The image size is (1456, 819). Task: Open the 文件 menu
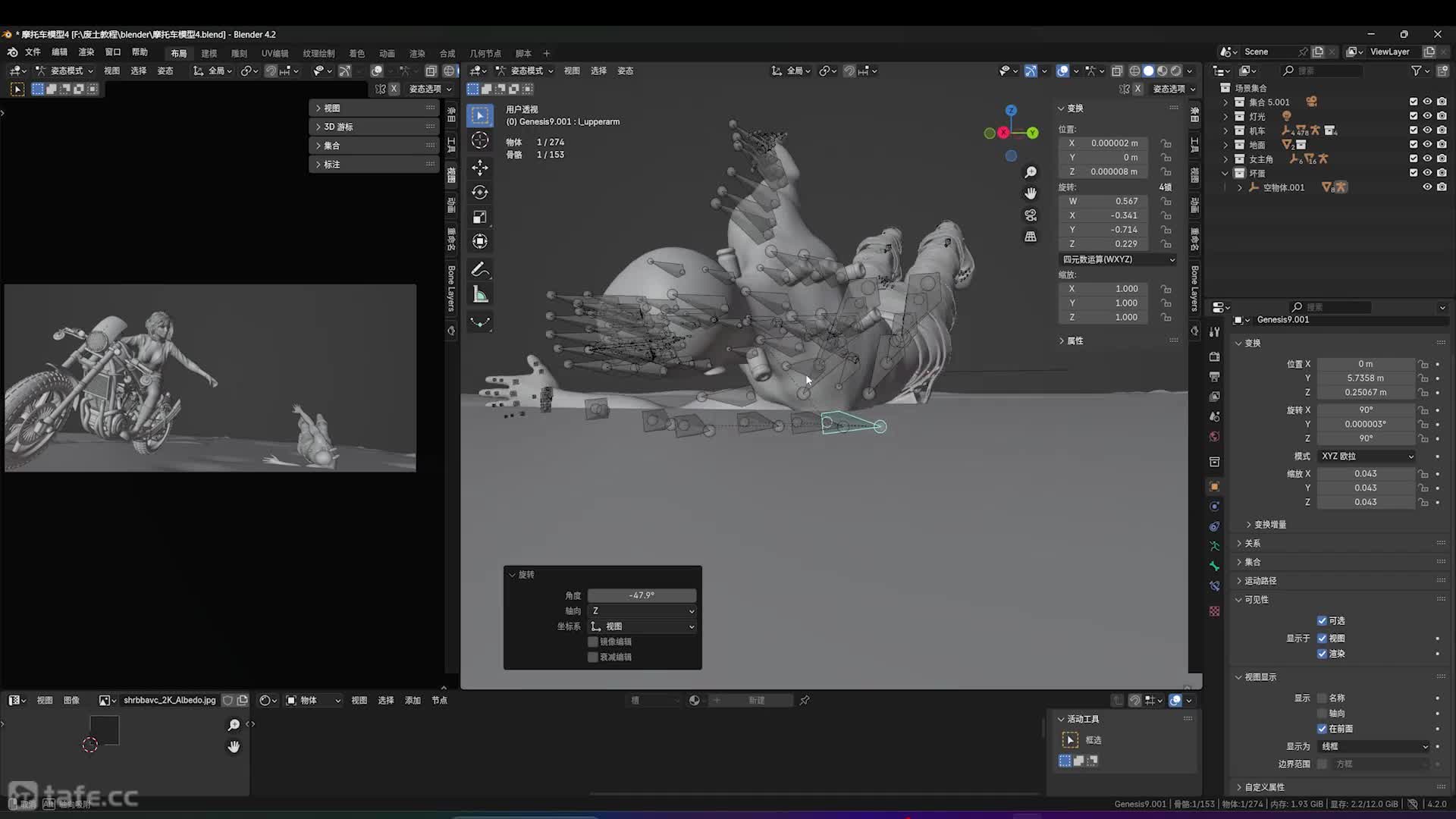(33, 52)
